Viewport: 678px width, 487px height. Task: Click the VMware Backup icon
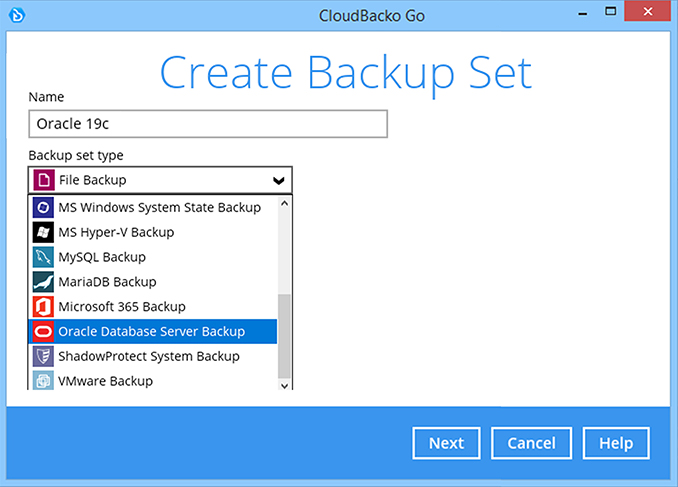[43, 380]
